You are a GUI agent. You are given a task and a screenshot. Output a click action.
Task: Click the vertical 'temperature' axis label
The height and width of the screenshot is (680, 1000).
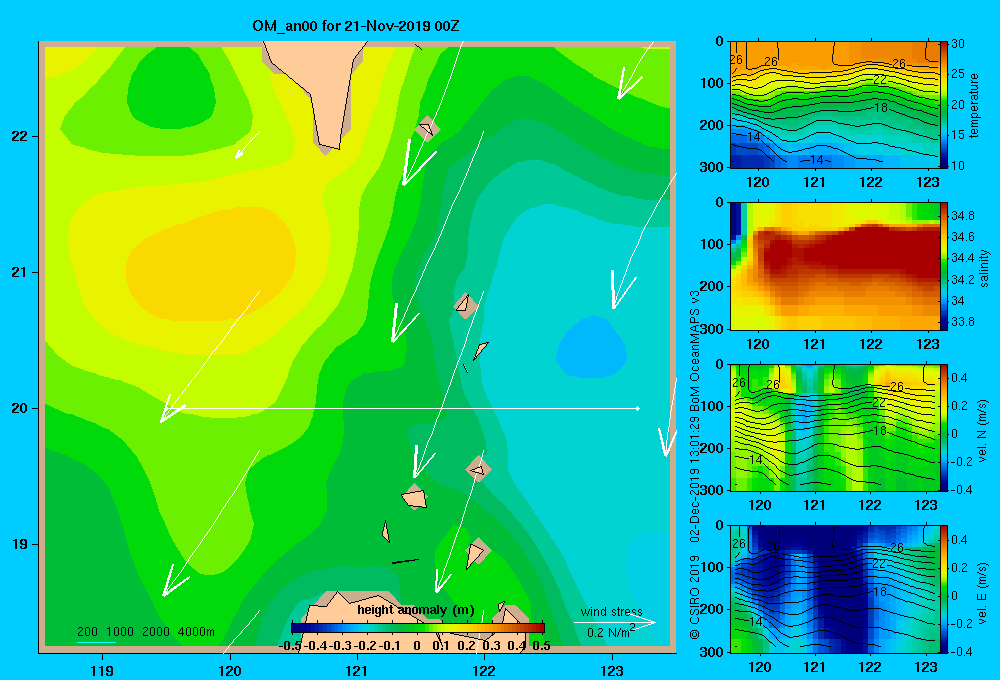pos(974,105)
